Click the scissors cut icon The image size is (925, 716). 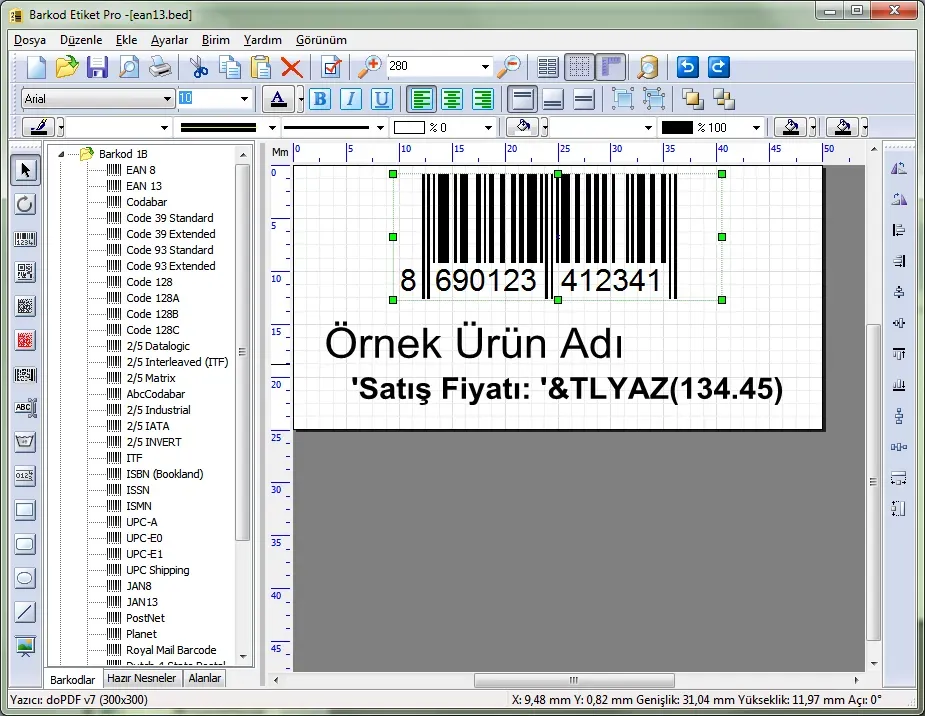pos(198,67)
